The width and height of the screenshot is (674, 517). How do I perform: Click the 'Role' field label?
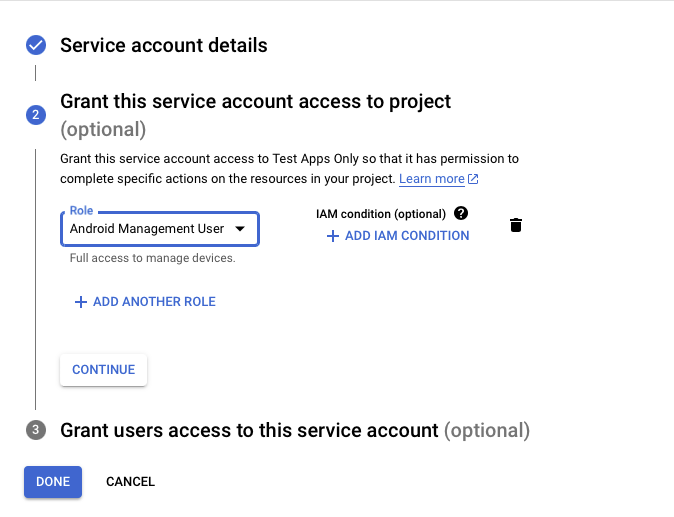81,211
